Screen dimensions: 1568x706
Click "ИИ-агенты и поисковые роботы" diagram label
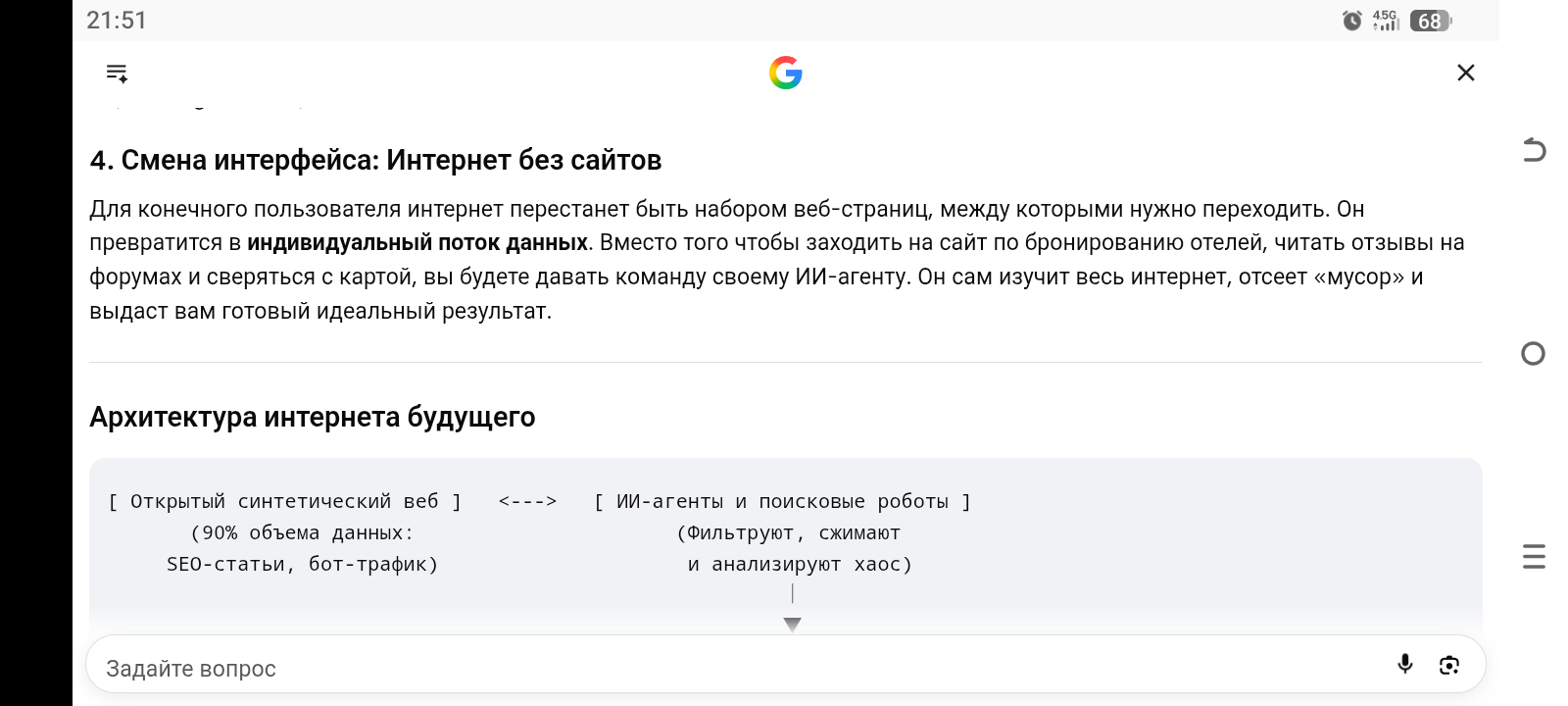(x=782, y=501)
